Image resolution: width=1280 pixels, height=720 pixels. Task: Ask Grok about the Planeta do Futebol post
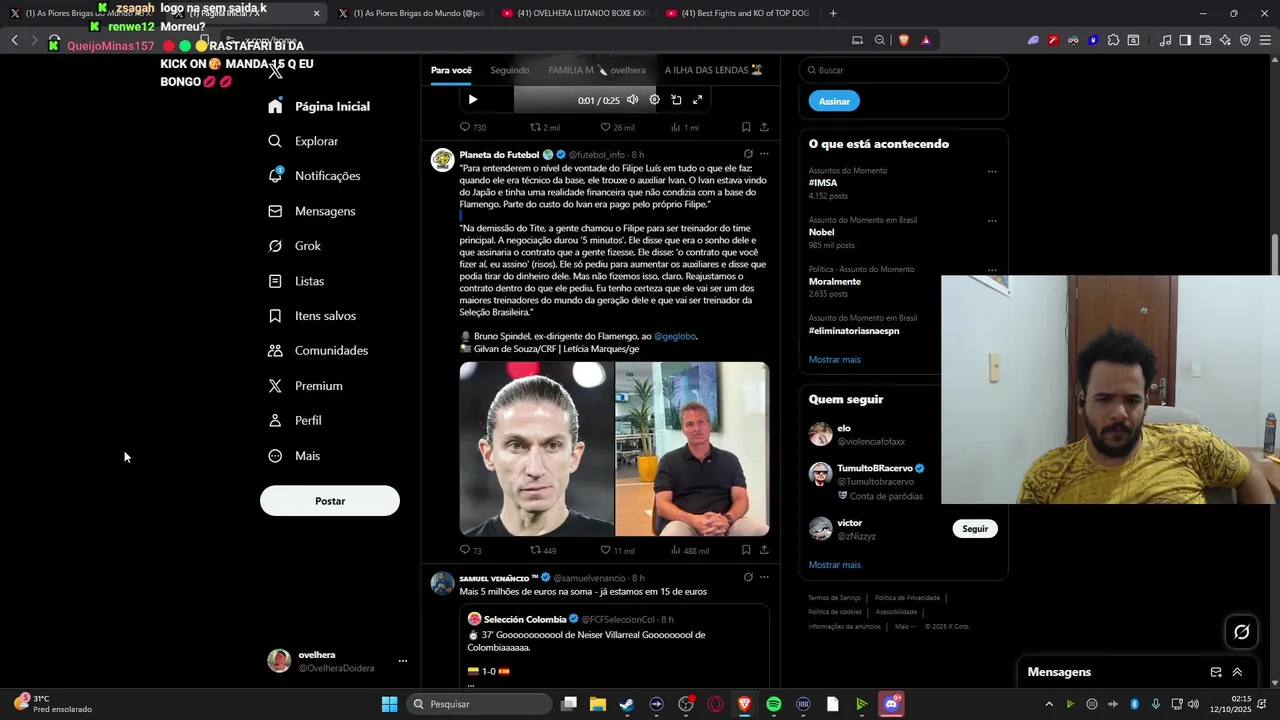(747, 154)
